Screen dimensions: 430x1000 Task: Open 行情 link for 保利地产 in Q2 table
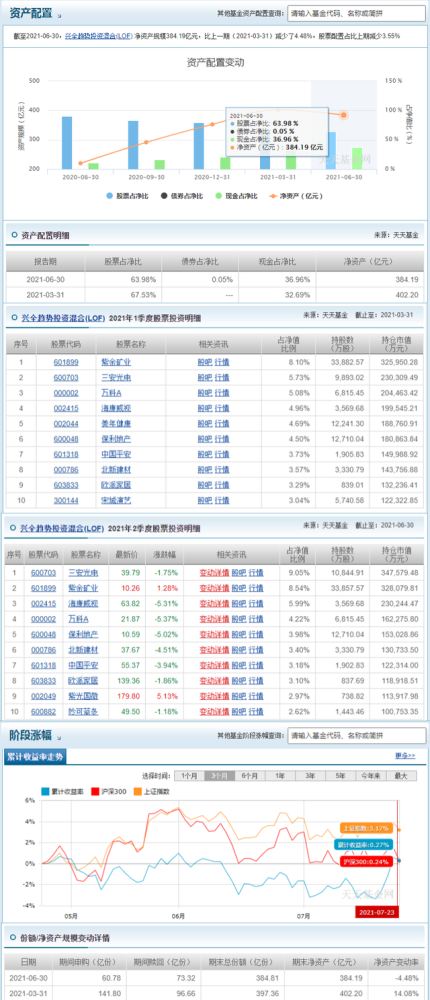click(x=256, y=635)
